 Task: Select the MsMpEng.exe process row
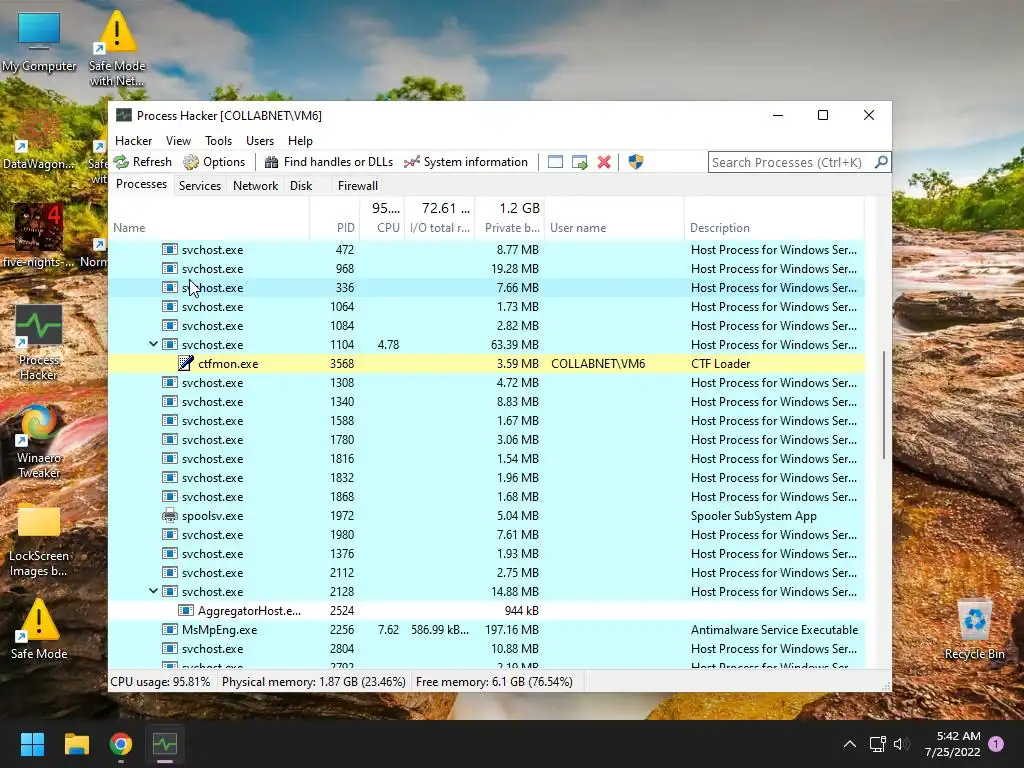(487, 630)
